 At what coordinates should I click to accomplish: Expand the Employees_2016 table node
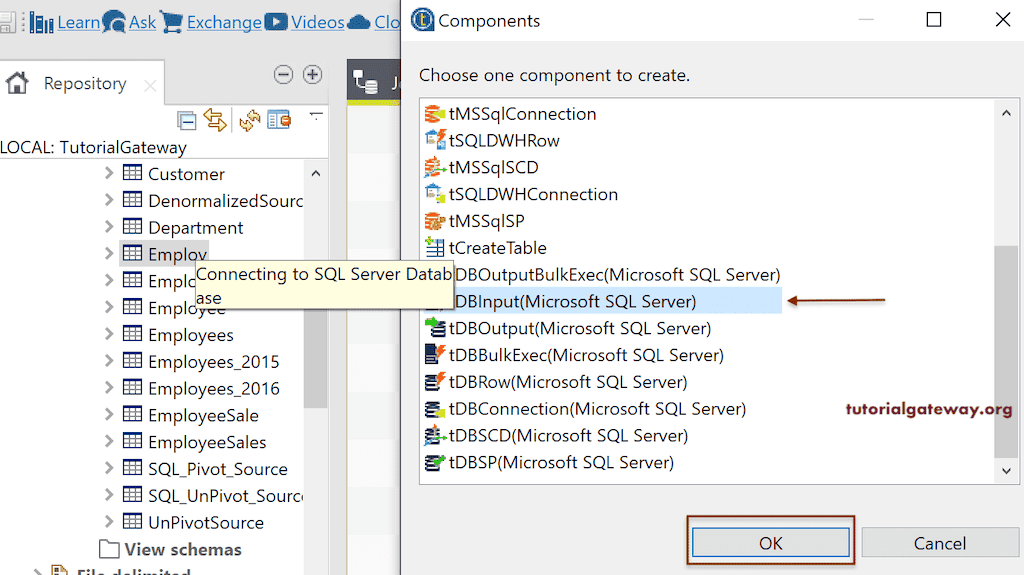(108, 387)
